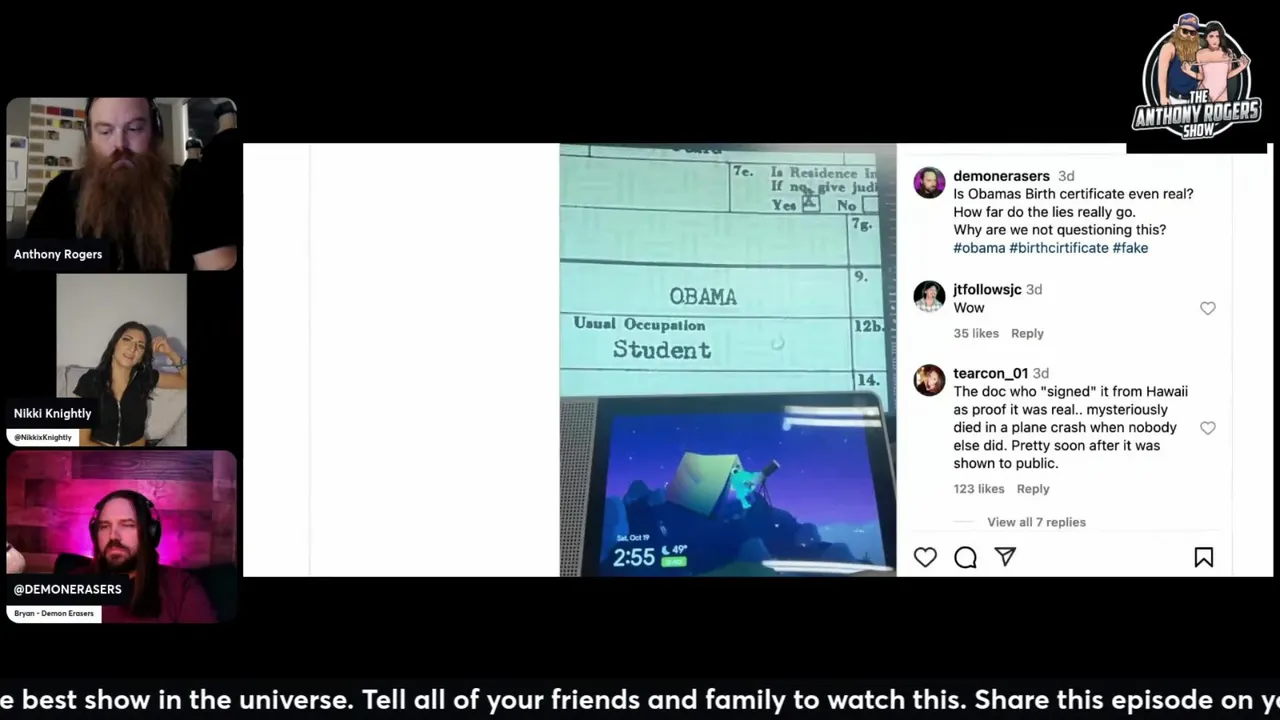
Task: Click the demonerasers username in the caption
Action: coord(1001,176)
